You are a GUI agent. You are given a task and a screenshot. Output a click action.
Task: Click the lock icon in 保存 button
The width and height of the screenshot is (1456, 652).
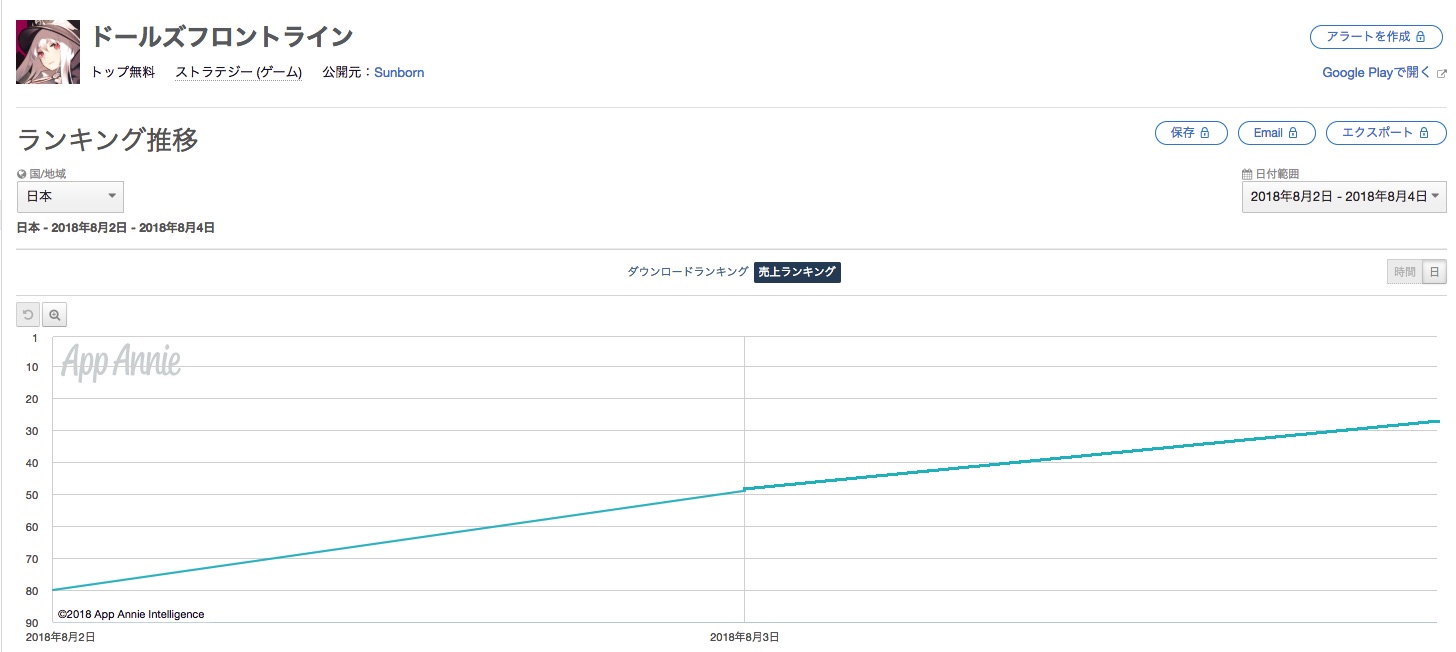(1205, 132)
